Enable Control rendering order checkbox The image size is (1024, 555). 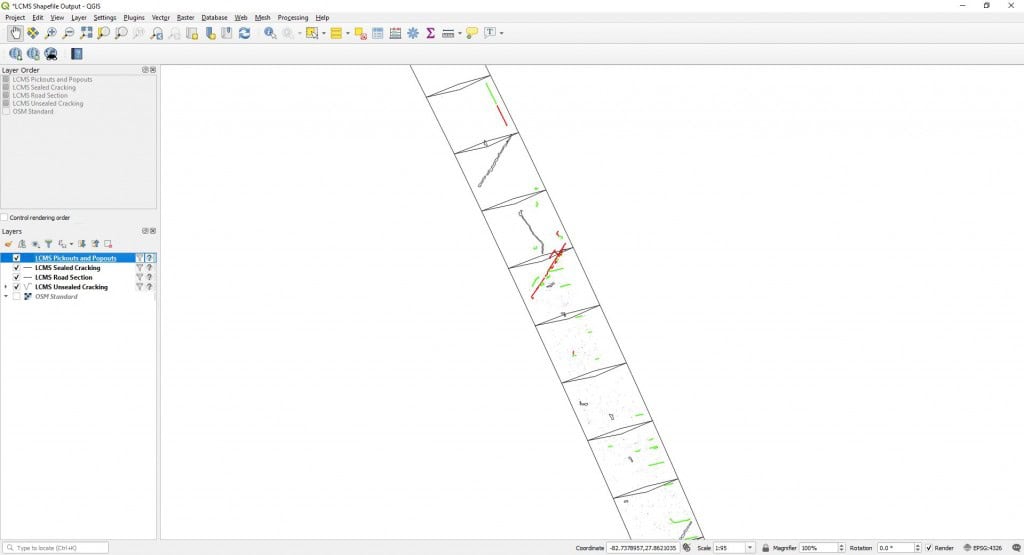point(5,217)
